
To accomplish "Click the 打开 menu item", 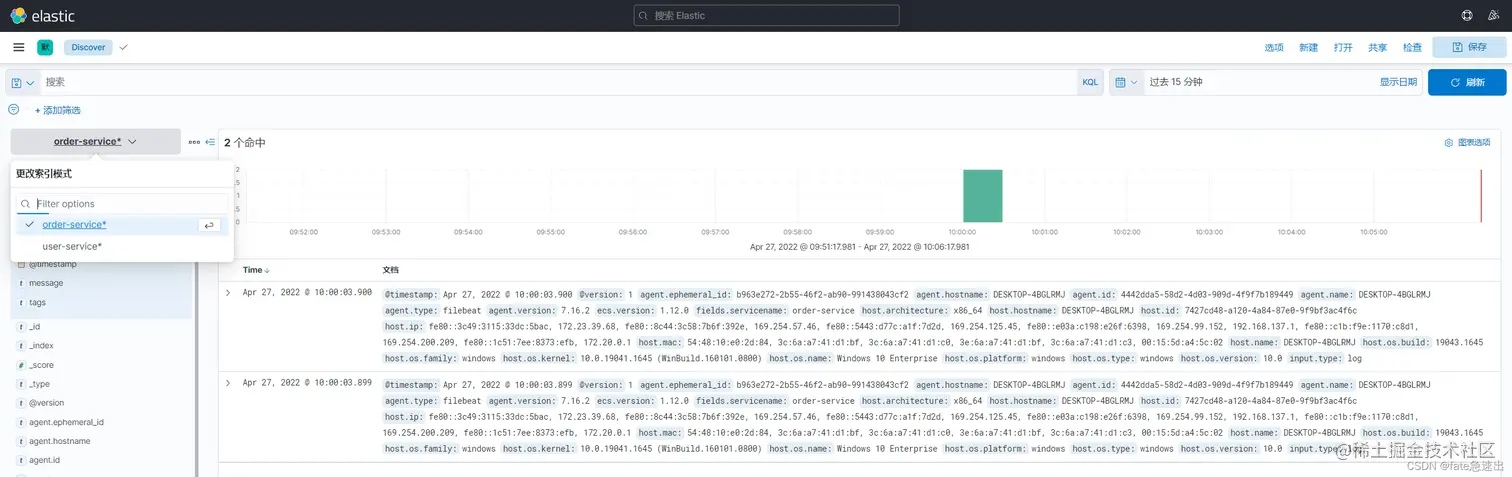I will click(x=1343, y=48).
